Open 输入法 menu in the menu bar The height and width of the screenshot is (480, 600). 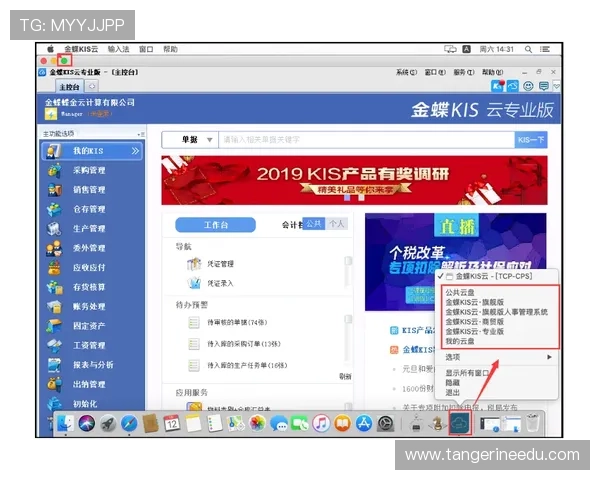pyautogui.click(x=118, y=49)
